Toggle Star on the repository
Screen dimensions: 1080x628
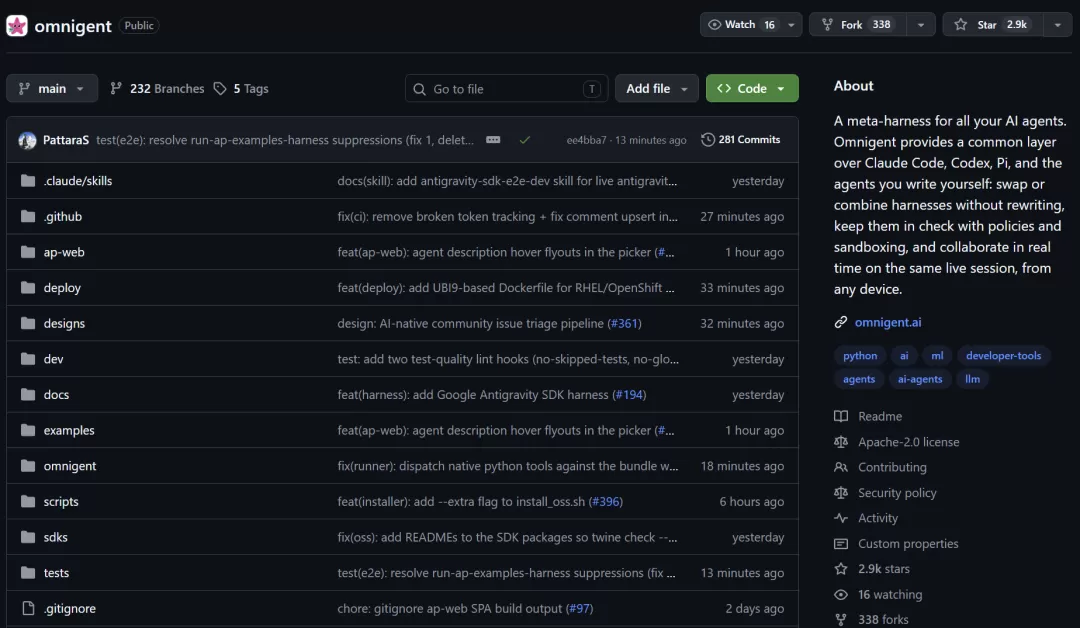tap(993, 25)
